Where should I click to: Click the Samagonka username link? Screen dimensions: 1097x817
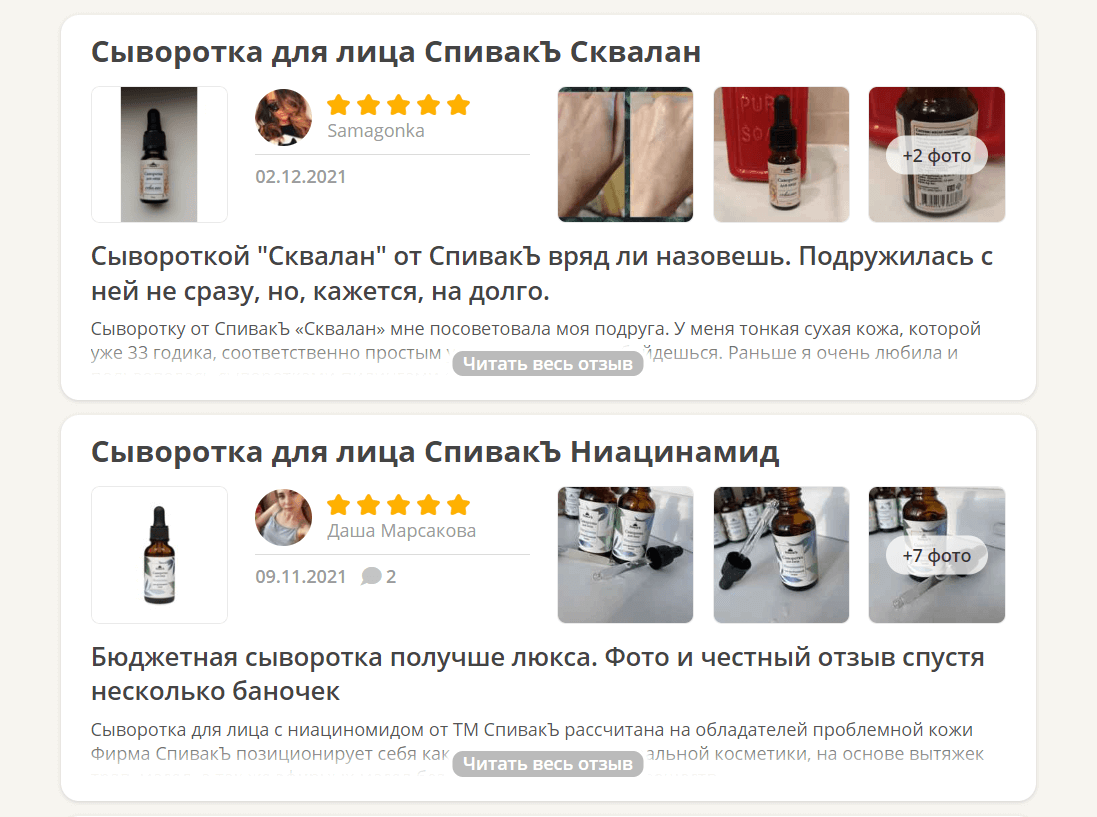(376, 131)
